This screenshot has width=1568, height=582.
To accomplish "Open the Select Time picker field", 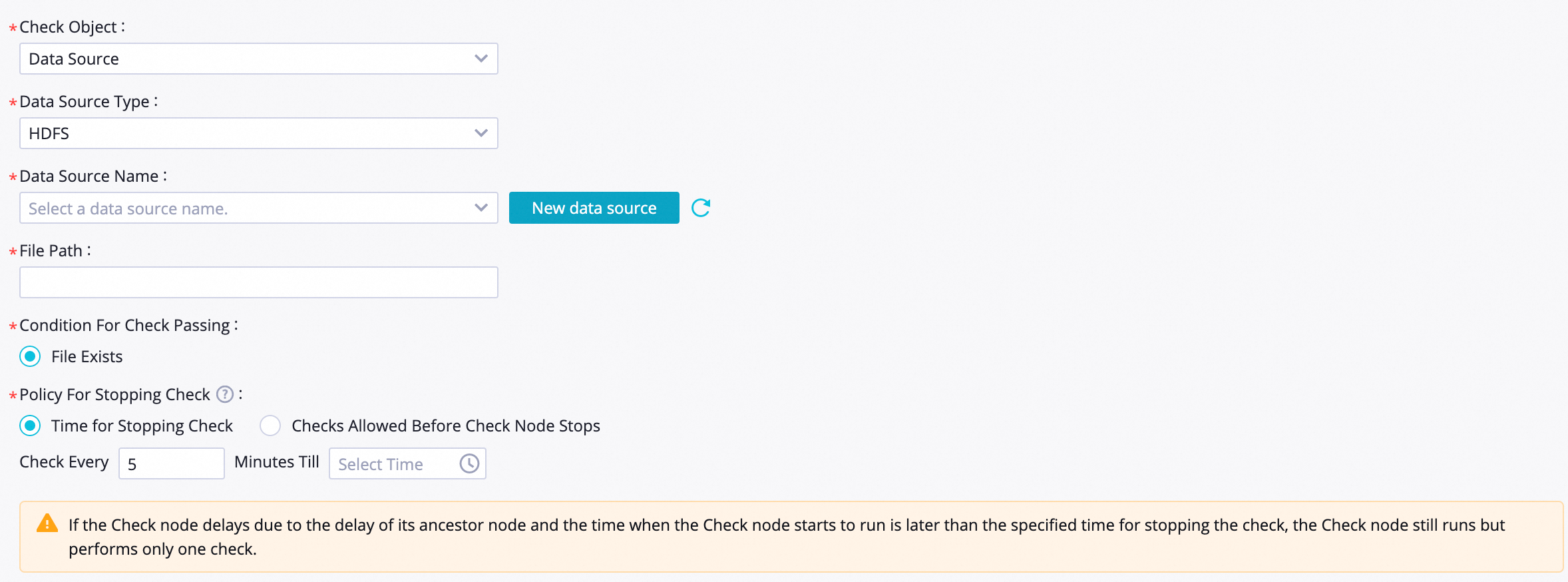I will (x=393, y=463).
